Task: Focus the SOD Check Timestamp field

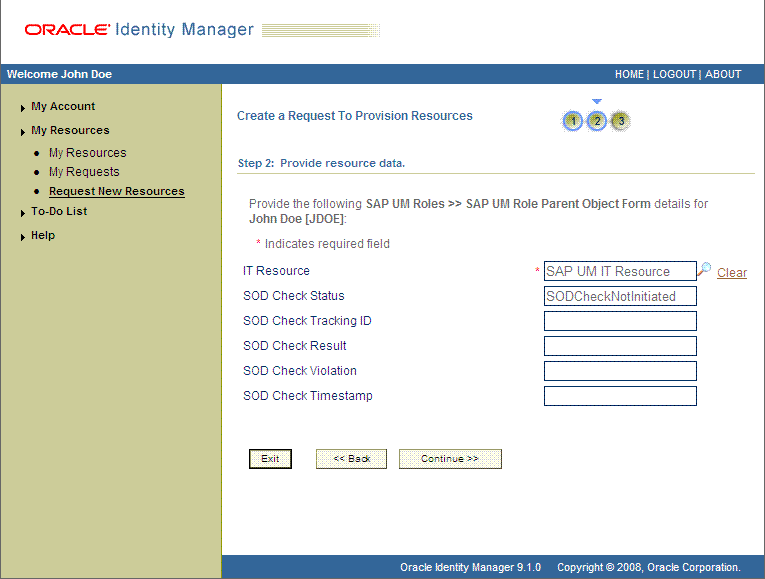Action: 620,396
